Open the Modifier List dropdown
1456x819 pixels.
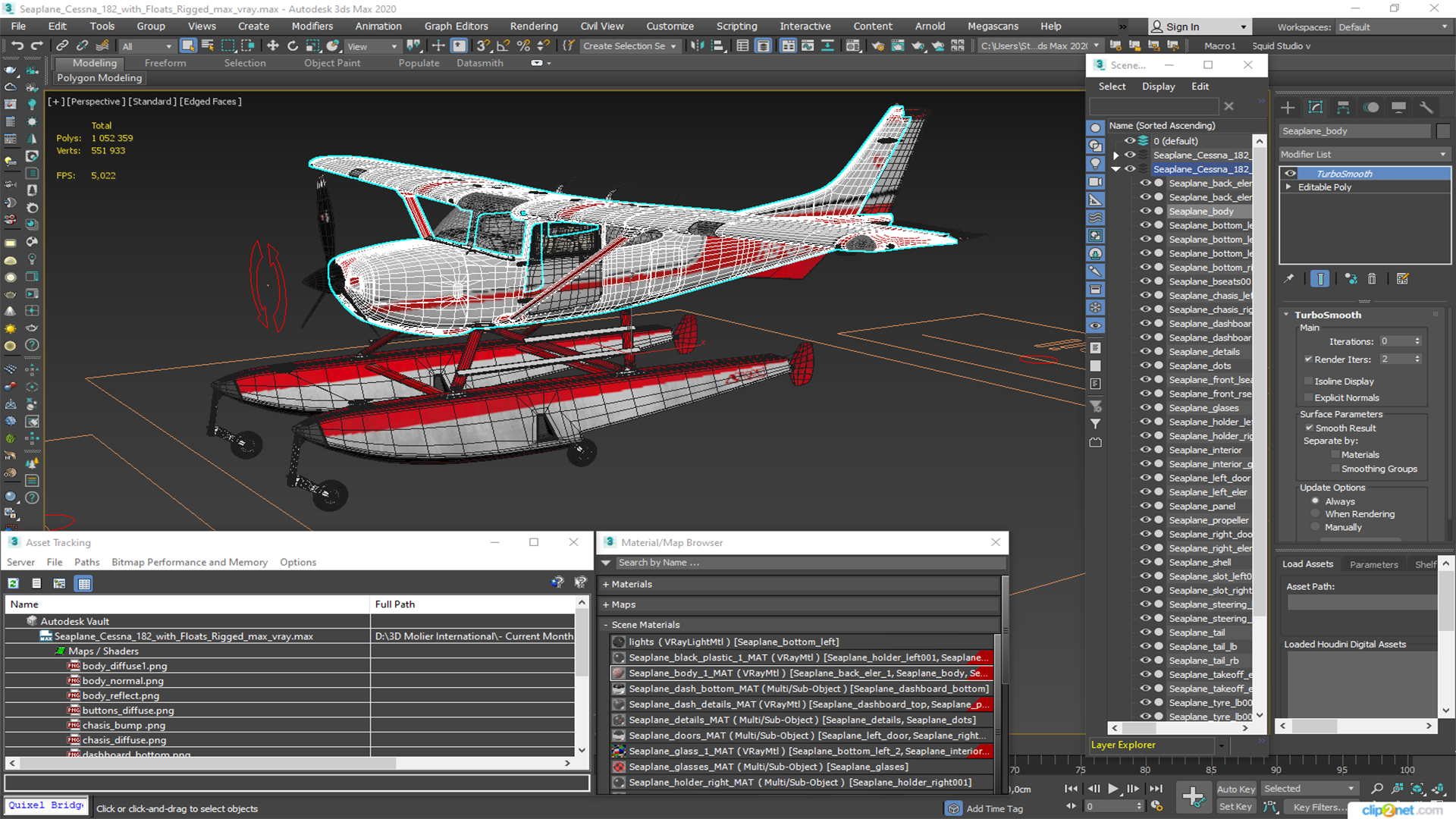click(x=1363, y=154)
